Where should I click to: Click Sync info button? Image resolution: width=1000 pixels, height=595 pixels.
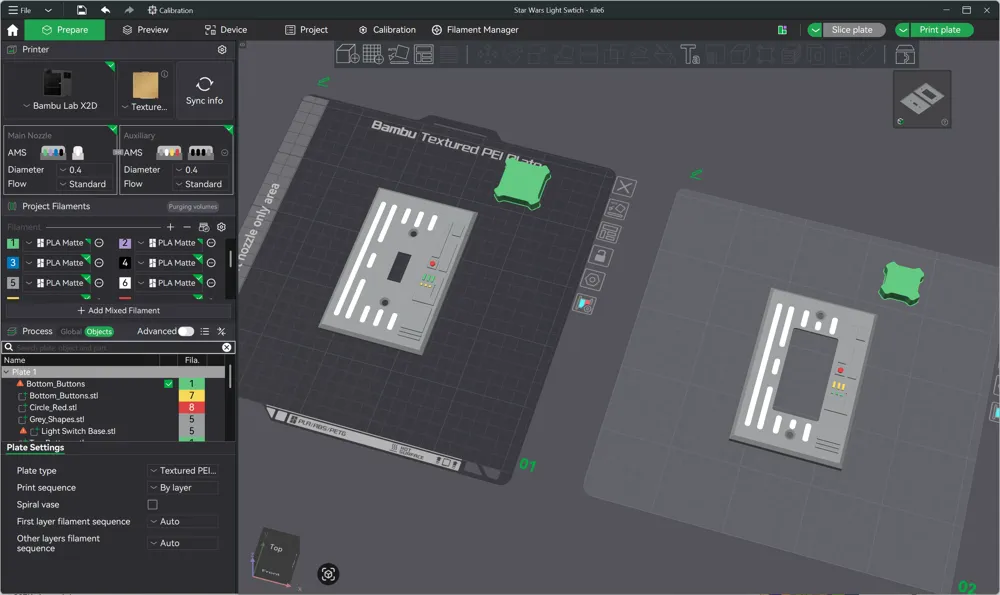coord(204,91)
